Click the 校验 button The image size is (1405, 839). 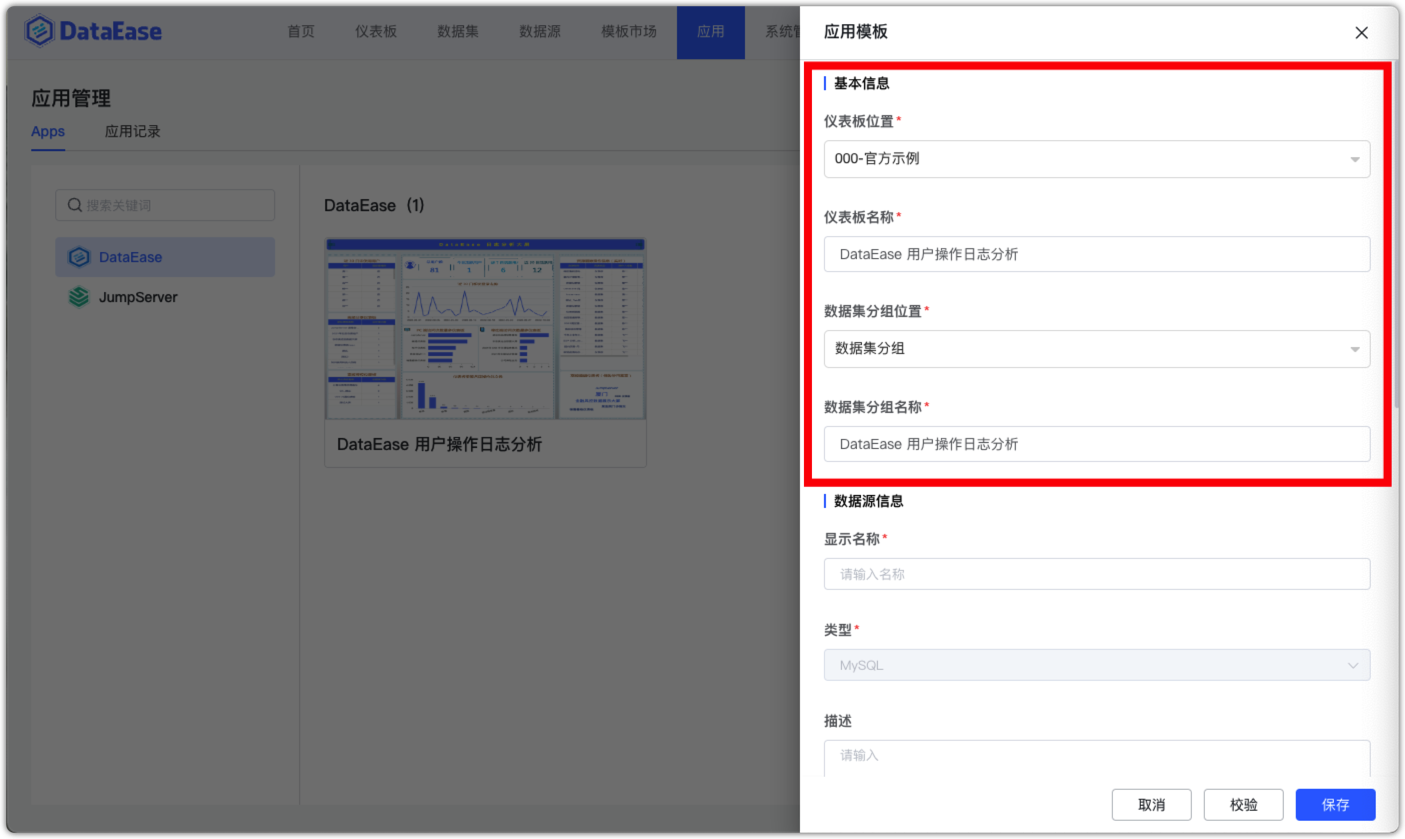(1244, 805)
